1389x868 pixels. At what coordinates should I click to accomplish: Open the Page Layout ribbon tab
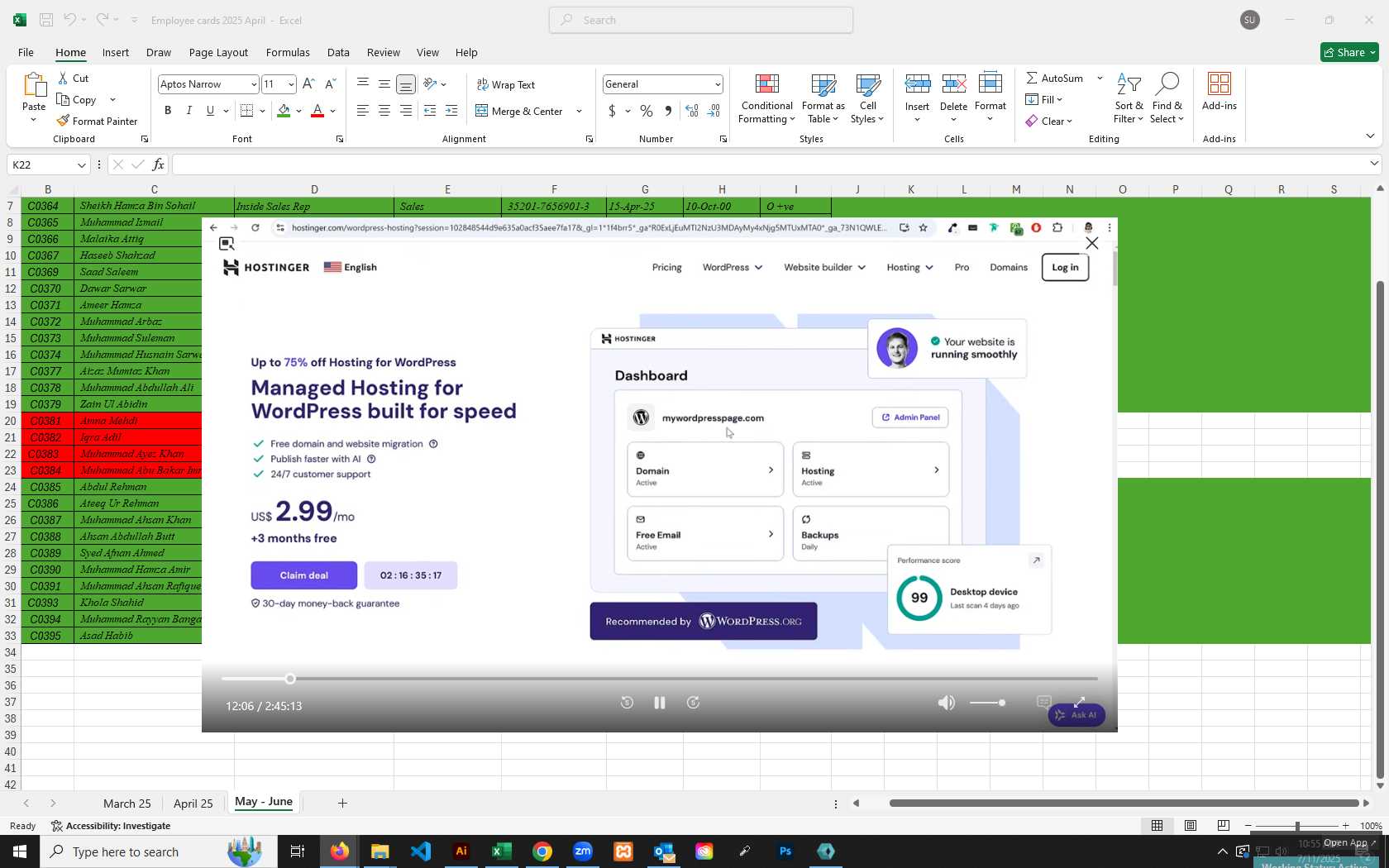coord(218,52)
